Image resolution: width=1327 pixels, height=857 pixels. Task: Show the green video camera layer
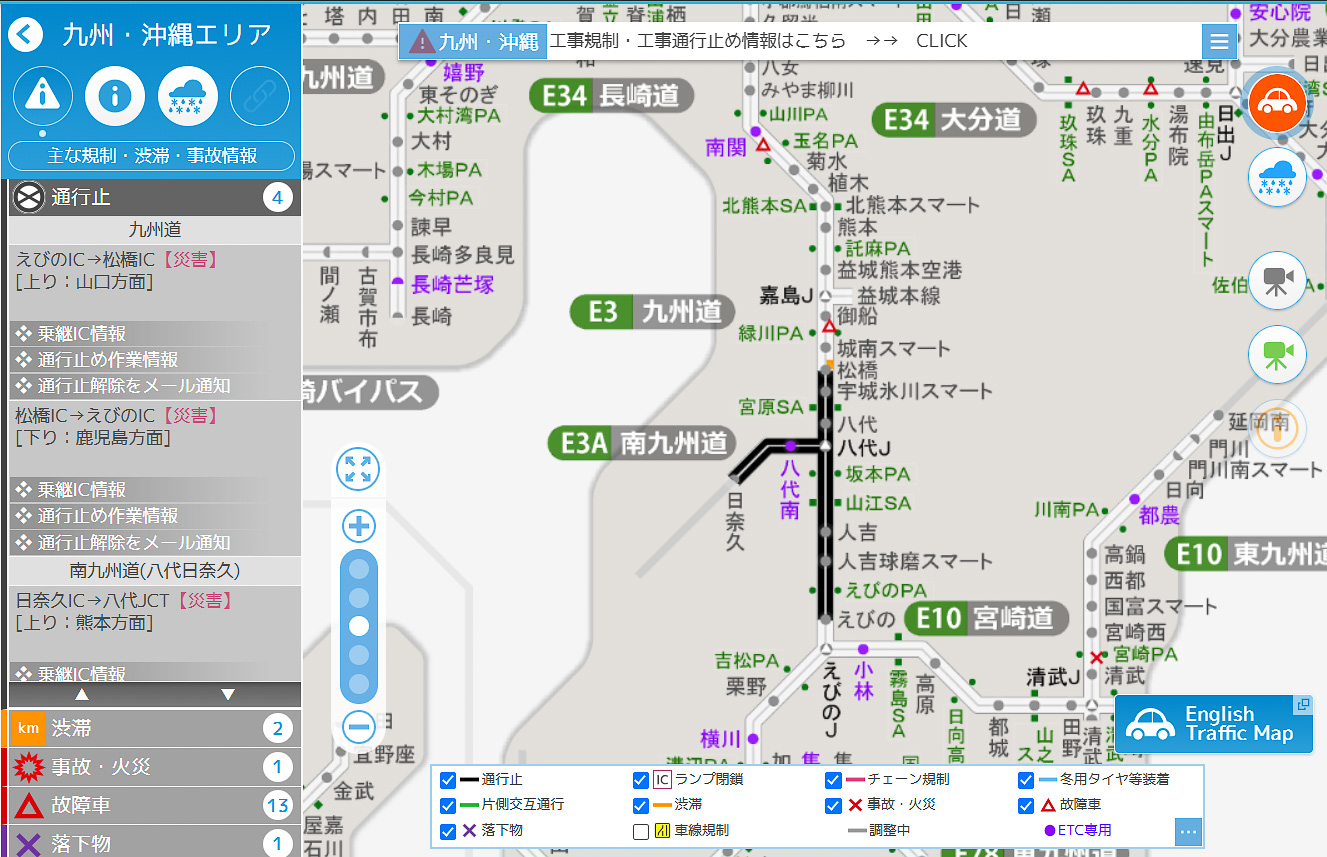pyautogui.click(x=1277, y=355)
